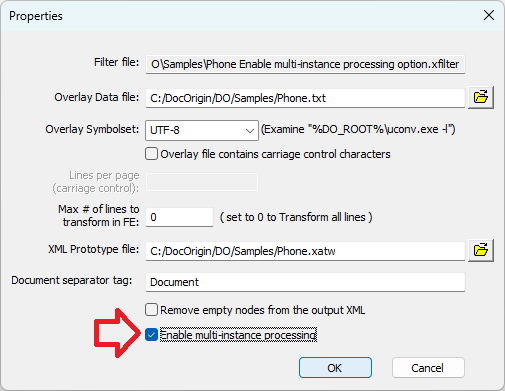Enable carriage control characters checkbox
The image size is (505, 391).
[151, 154]
